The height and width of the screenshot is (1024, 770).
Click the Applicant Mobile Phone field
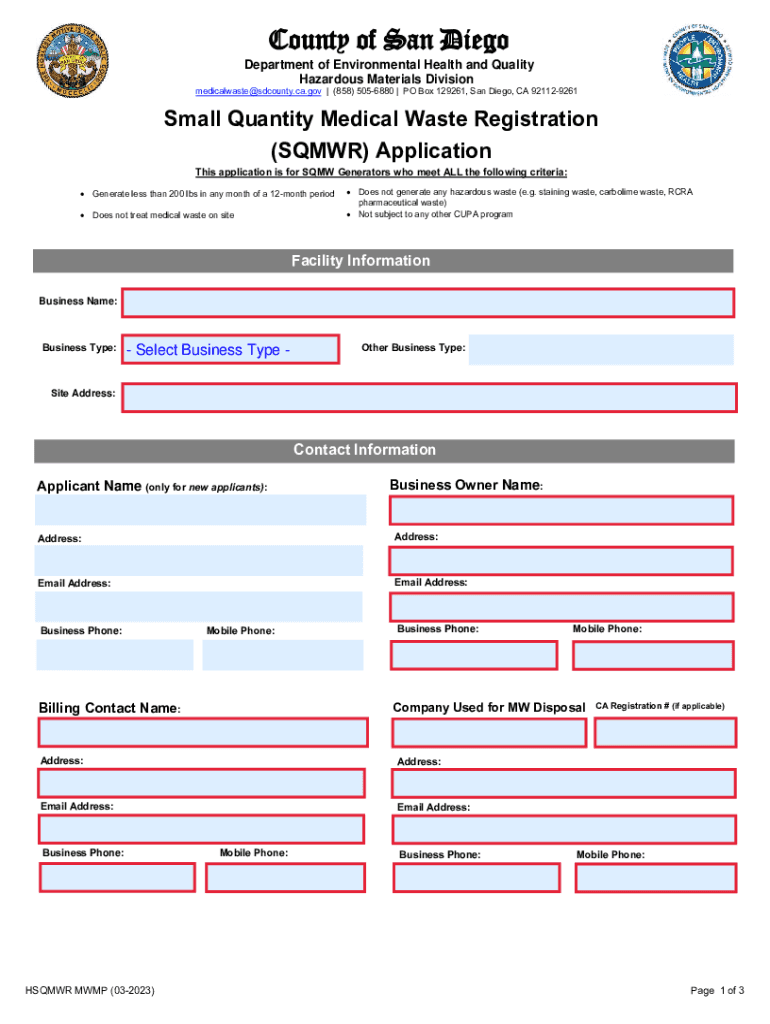pos(282,655)
